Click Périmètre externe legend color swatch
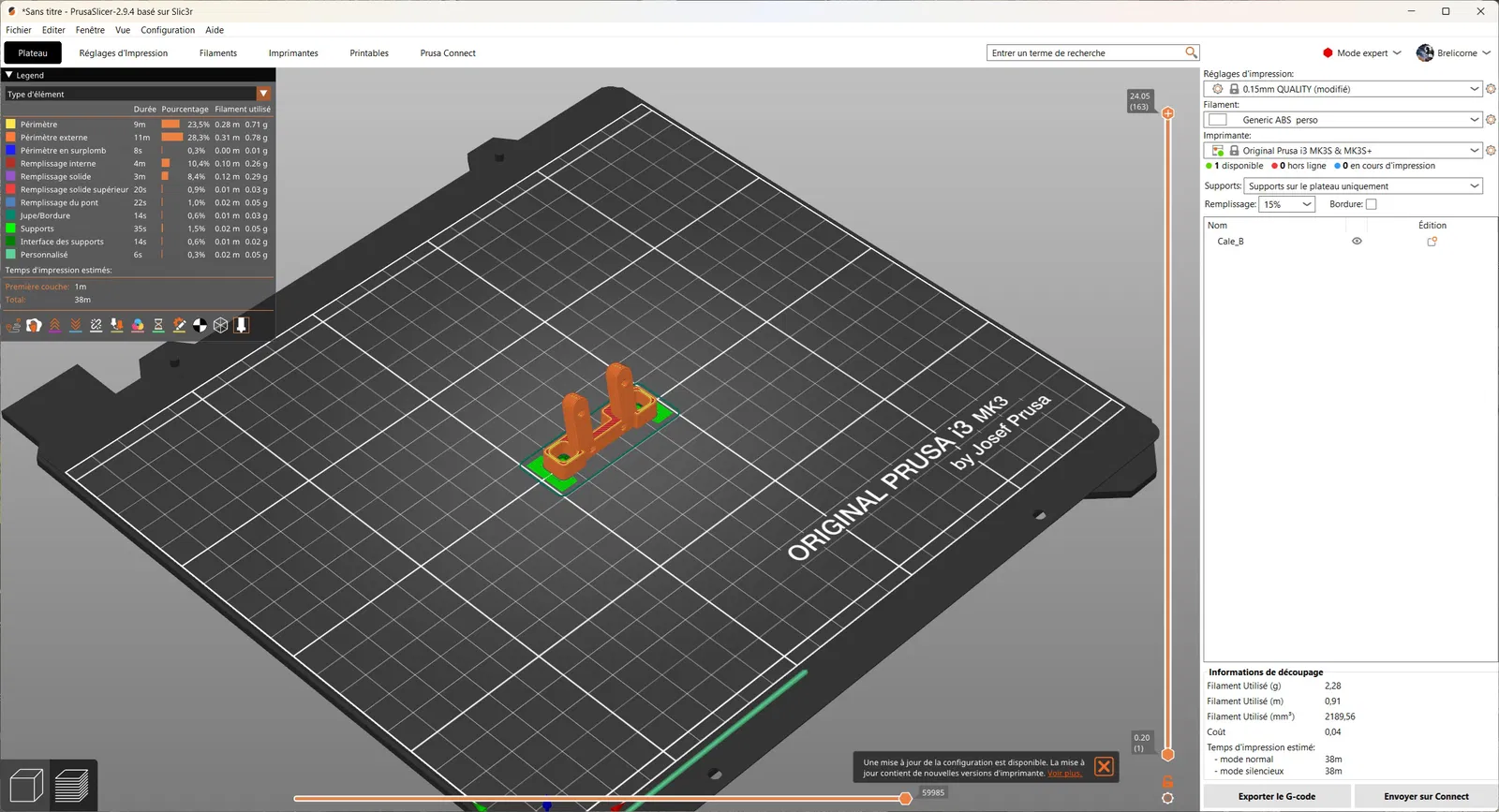 coord(10,137)
